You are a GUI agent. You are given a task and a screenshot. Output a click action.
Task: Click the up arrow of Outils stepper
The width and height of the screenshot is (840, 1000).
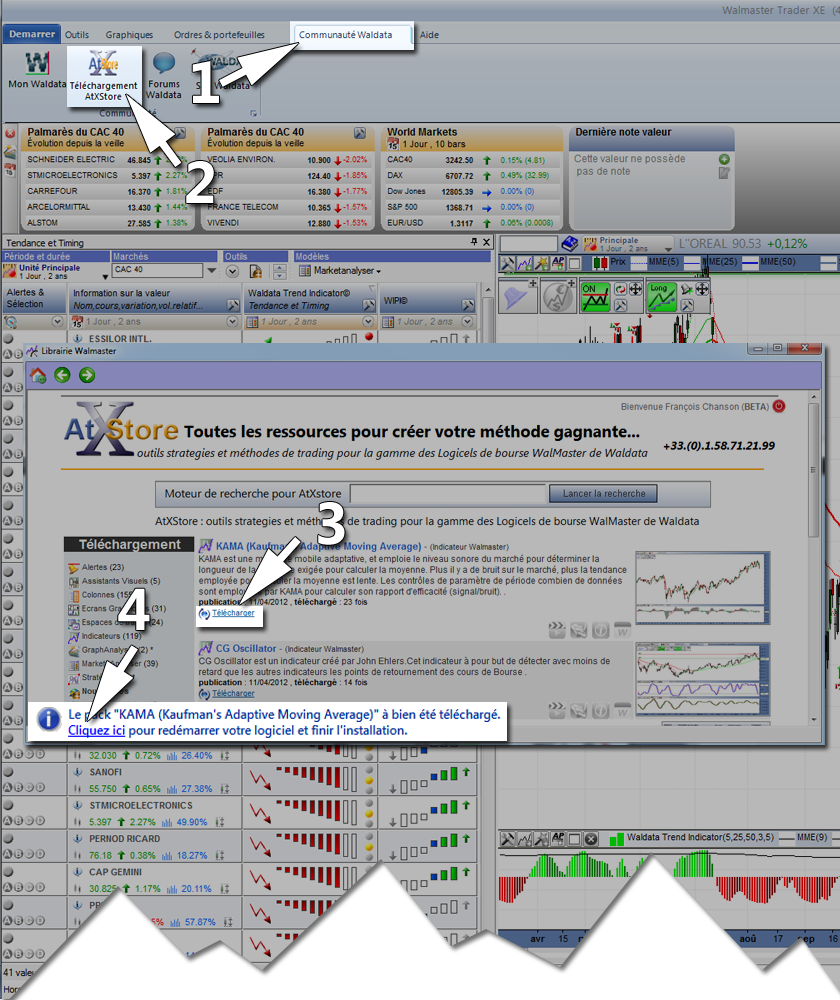pyautogui.click(x=279, y=267)
